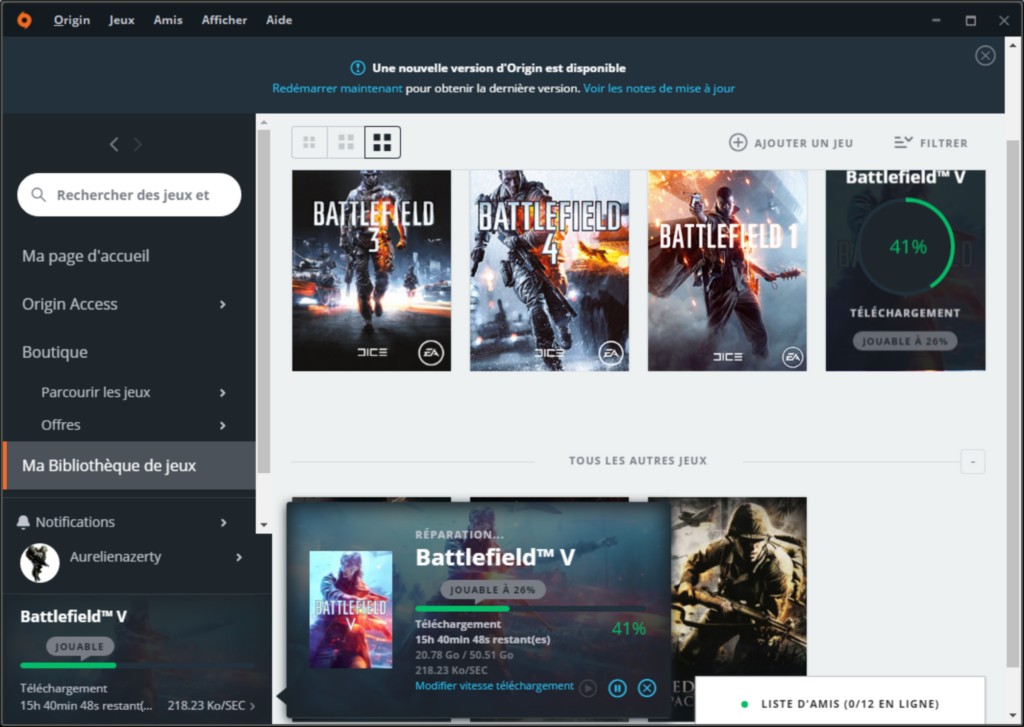Click the sidebar Battlefield V download title

73,617
